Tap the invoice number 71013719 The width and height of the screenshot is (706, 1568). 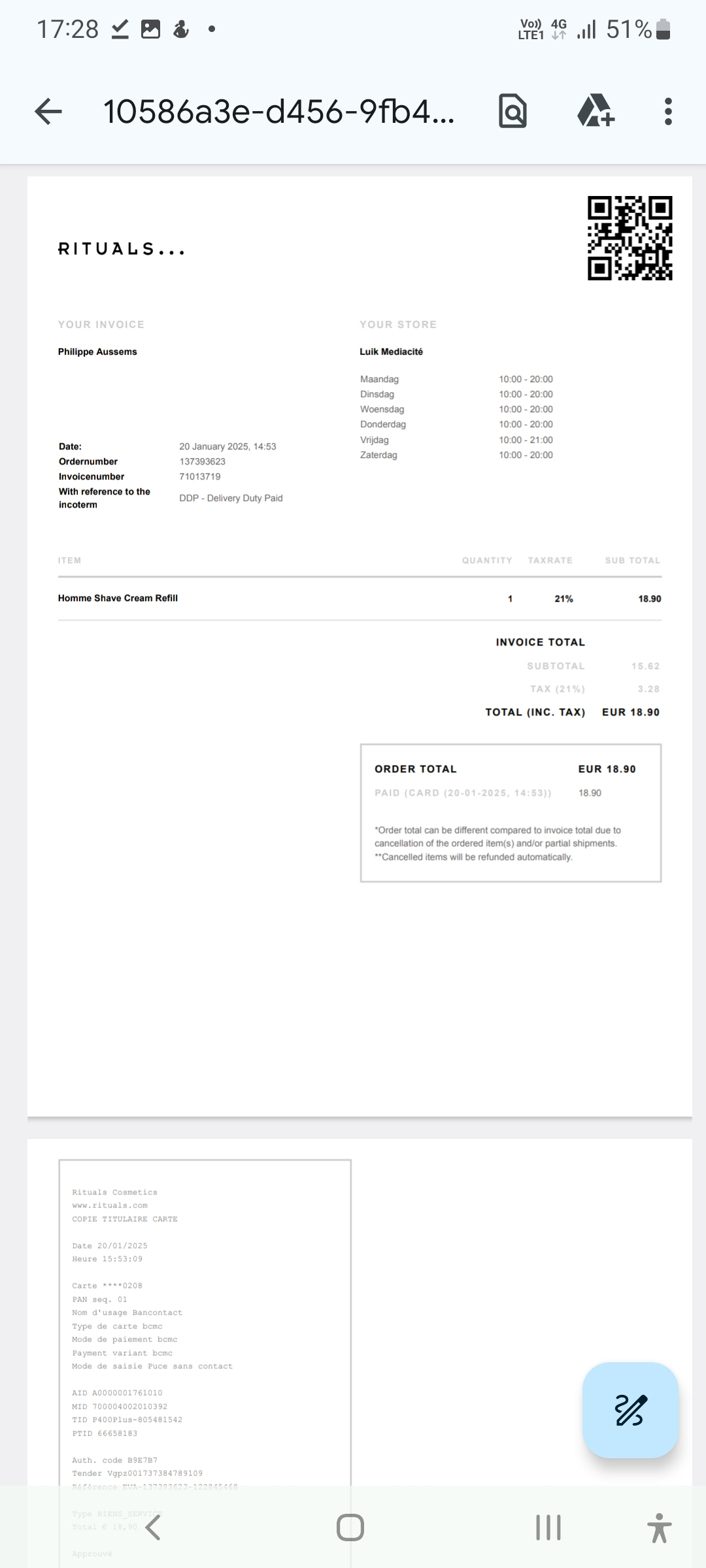[x=200, y=477]
